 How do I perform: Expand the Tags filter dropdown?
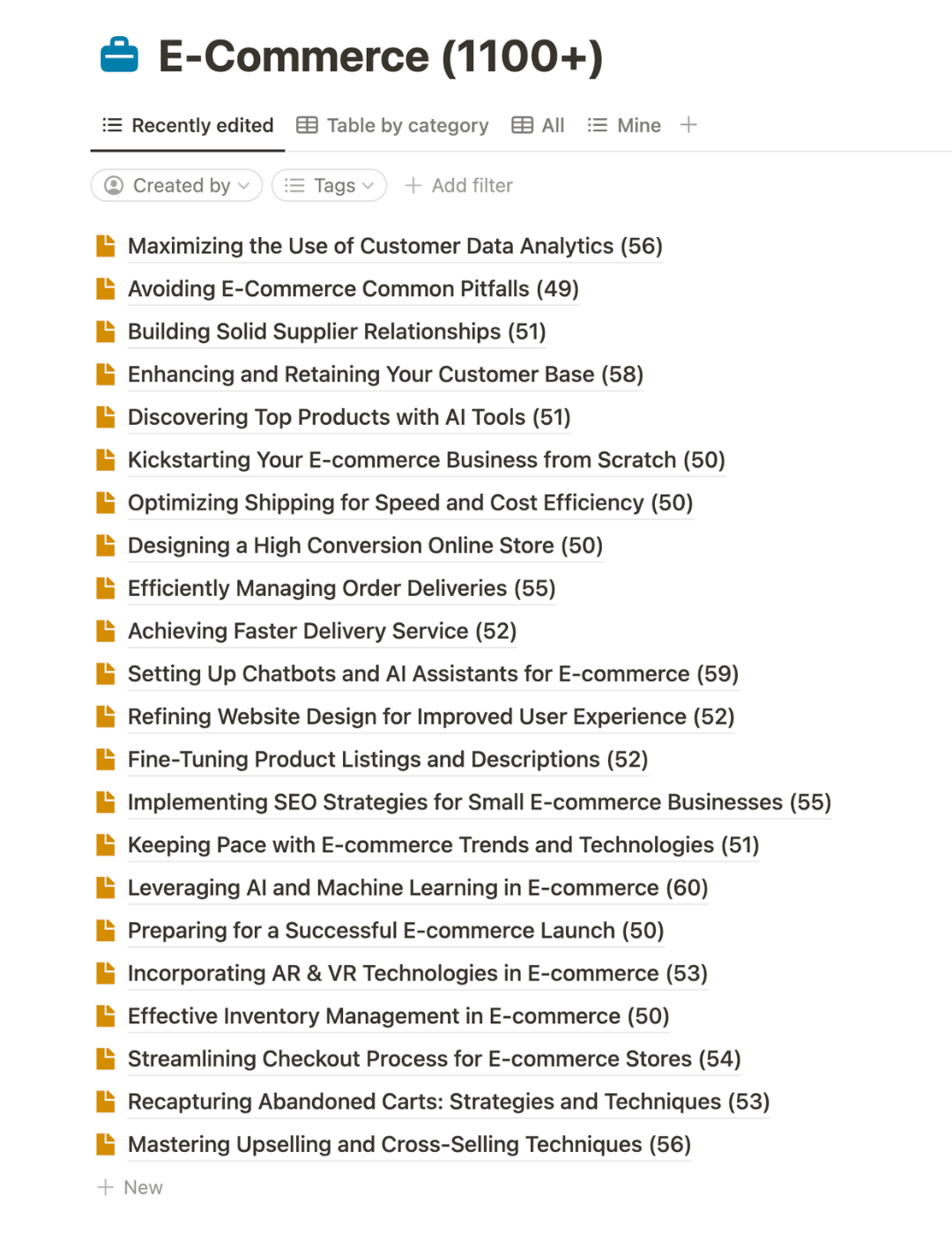(330, 185)
